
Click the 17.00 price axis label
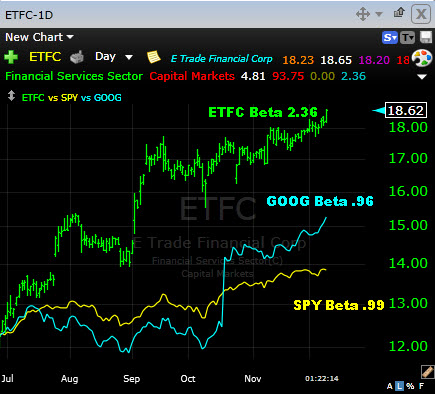click(x=408, y=158)
